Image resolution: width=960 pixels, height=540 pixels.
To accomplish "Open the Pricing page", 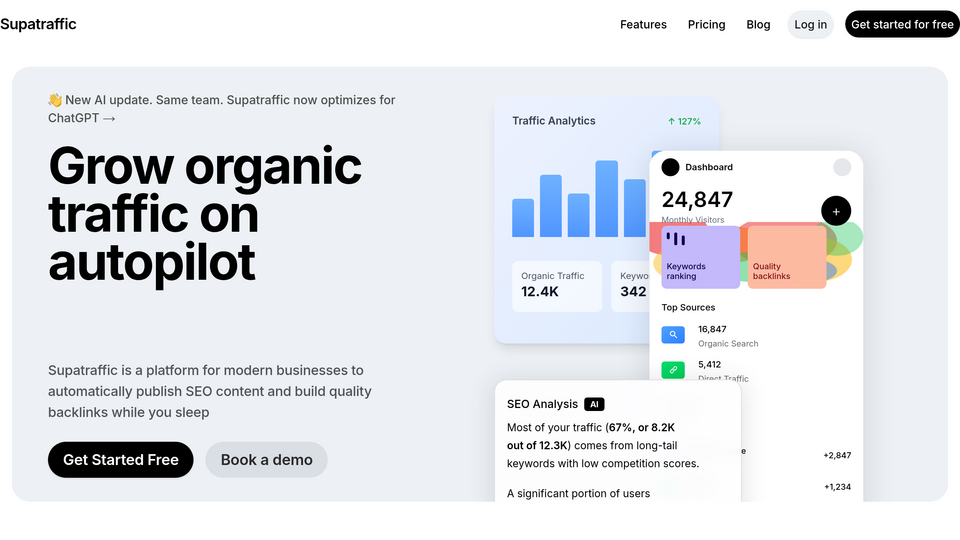I will pos(706,24).
